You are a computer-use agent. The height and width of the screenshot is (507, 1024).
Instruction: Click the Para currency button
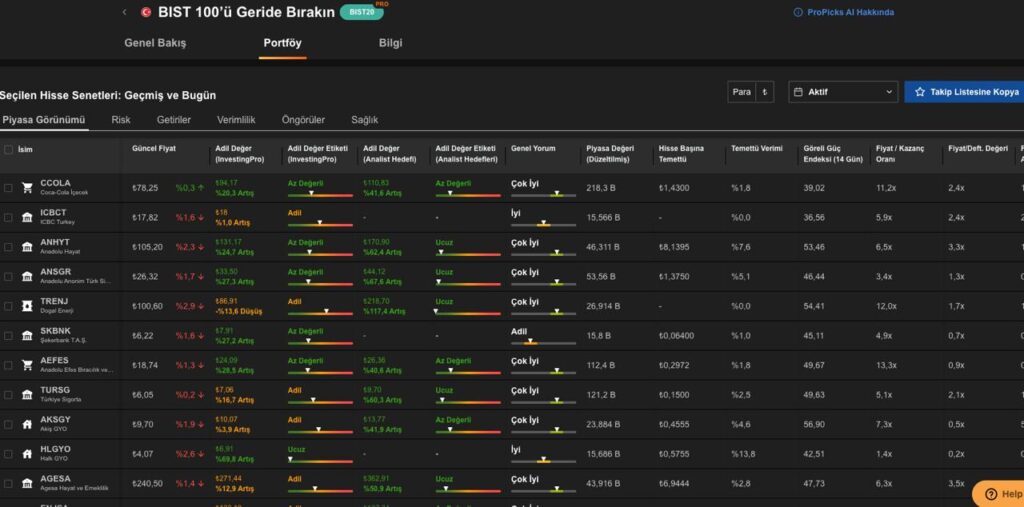[741, 92]
